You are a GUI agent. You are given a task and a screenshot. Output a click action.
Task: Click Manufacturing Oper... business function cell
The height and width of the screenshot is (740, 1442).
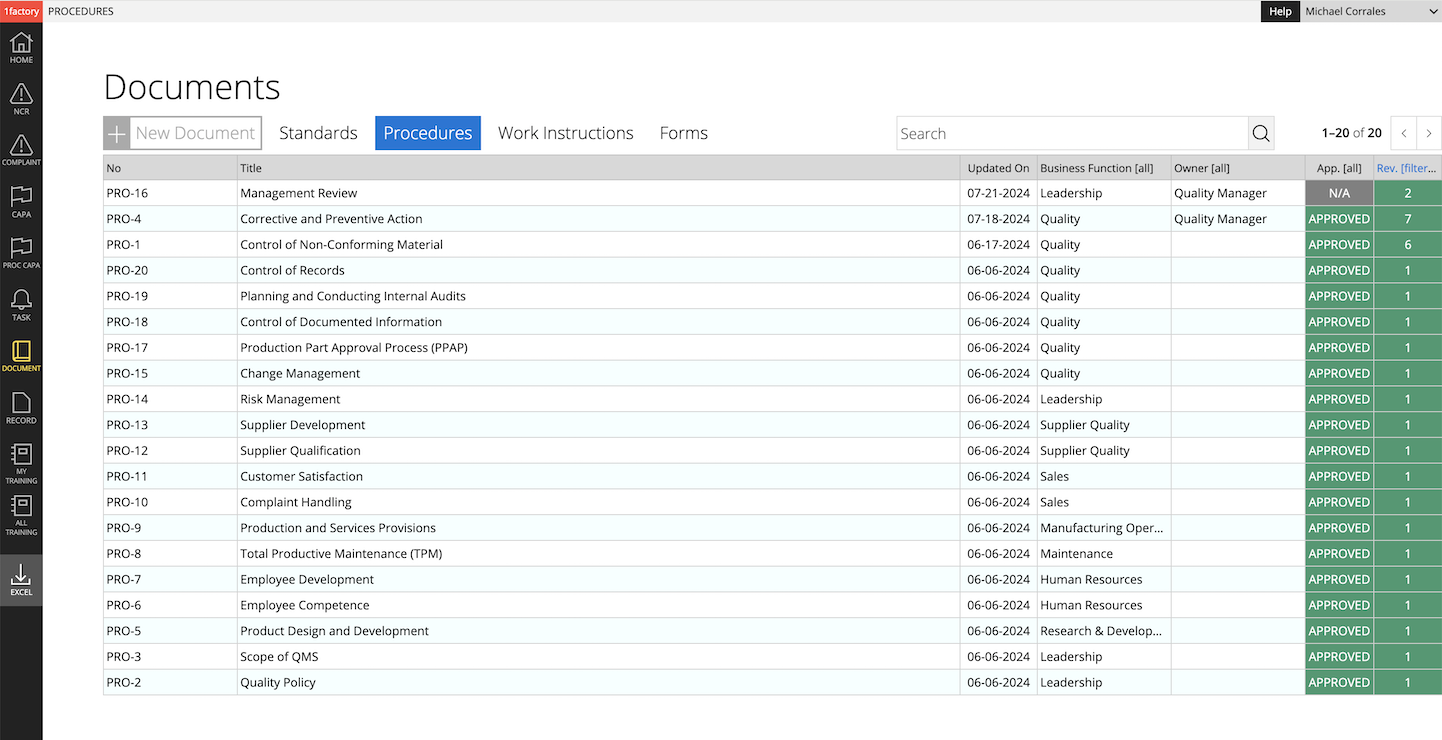[1102, 528]
